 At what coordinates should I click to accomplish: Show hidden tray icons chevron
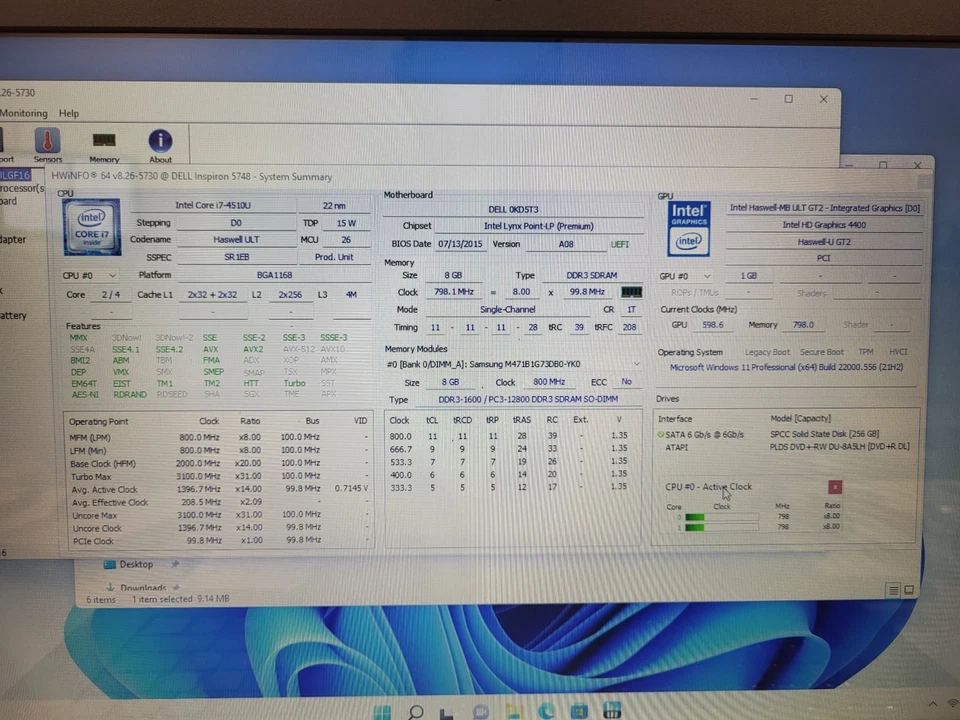pos(932,705)
